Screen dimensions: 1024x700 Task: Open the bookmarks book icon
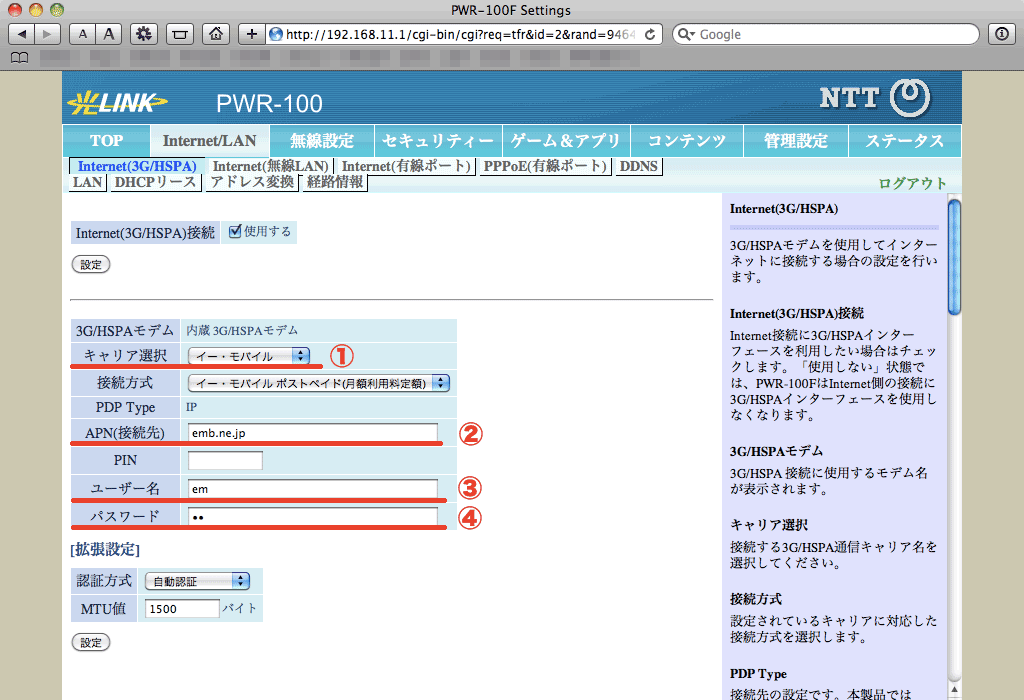click(20, 57)
